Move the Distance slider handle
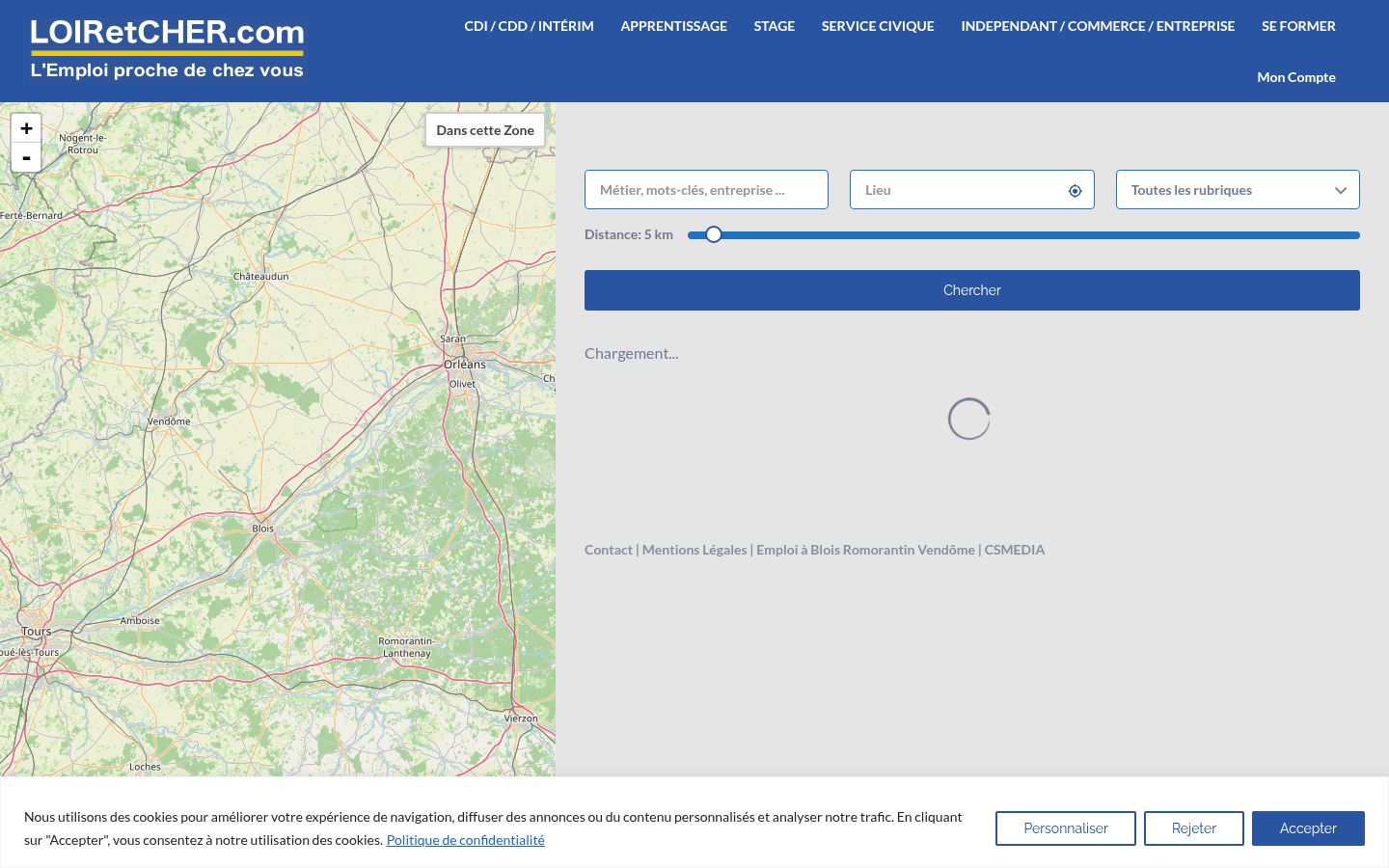Viewport: 1389px width, 868px height. tap(714, 234)
